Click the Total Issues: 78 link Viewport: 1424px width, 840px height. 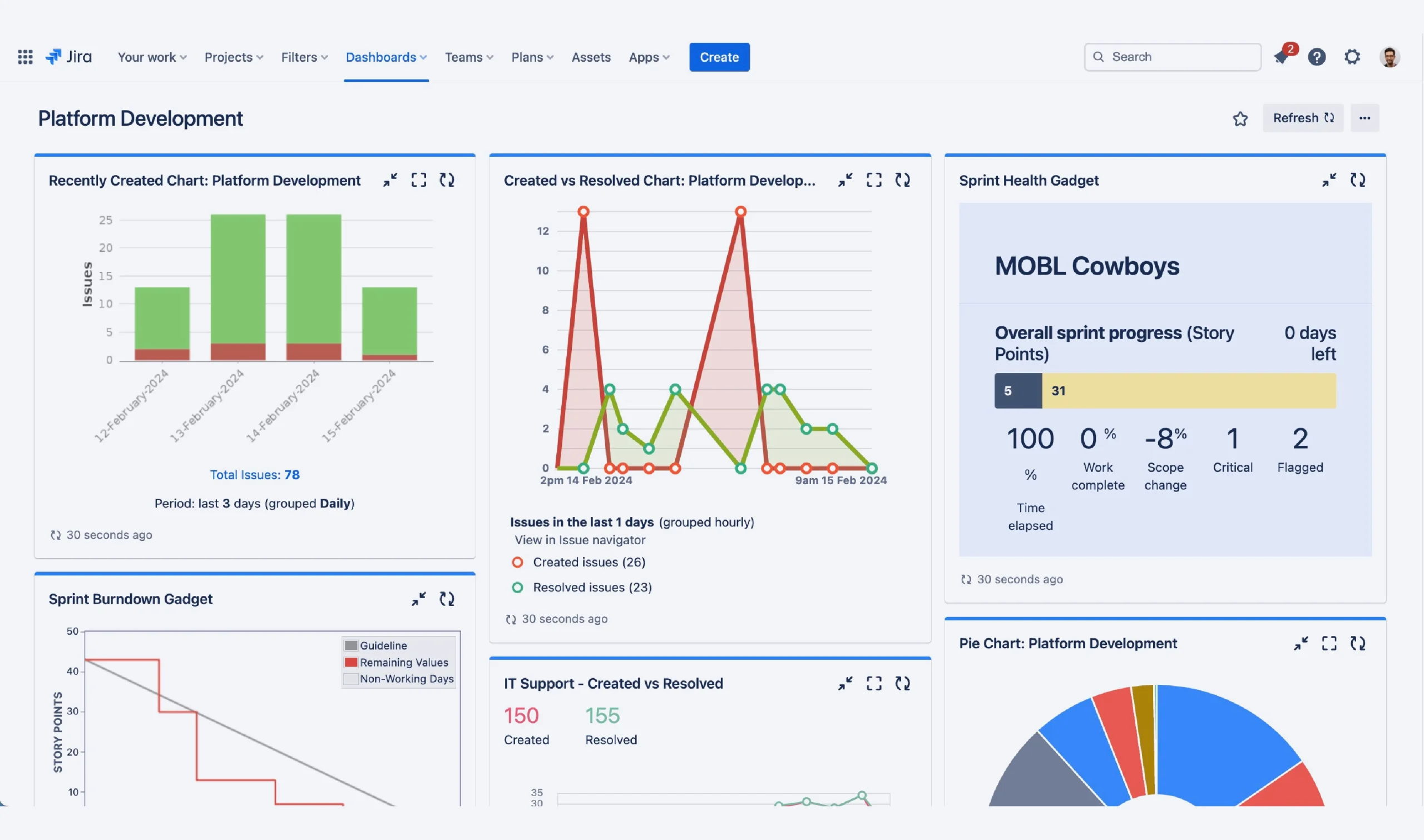pos(255,475)
